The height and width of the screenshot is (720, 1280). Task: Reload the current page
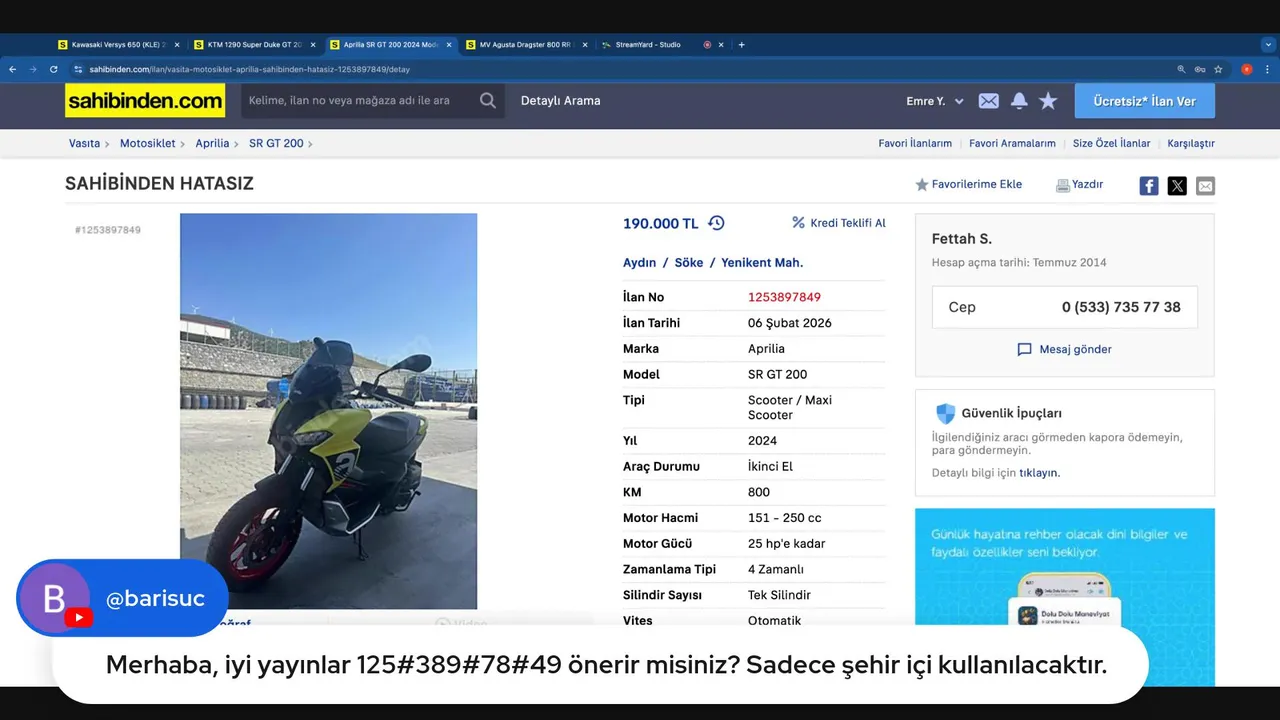[54, 69]
